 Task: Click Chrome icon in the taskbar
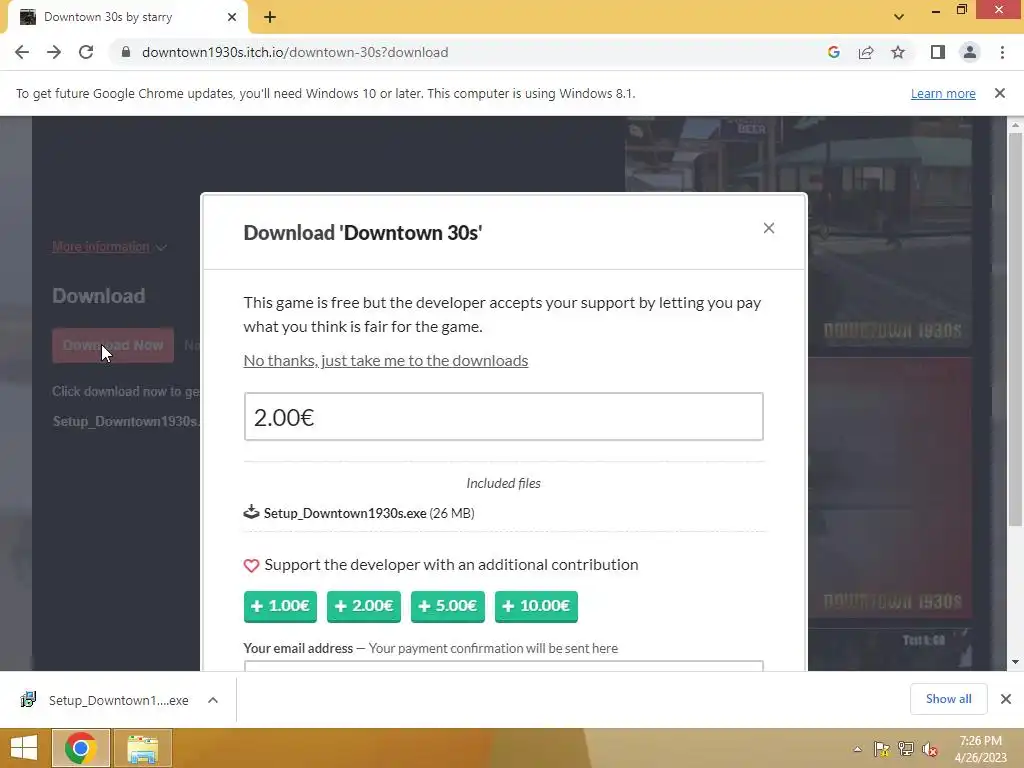click(81, 748)
